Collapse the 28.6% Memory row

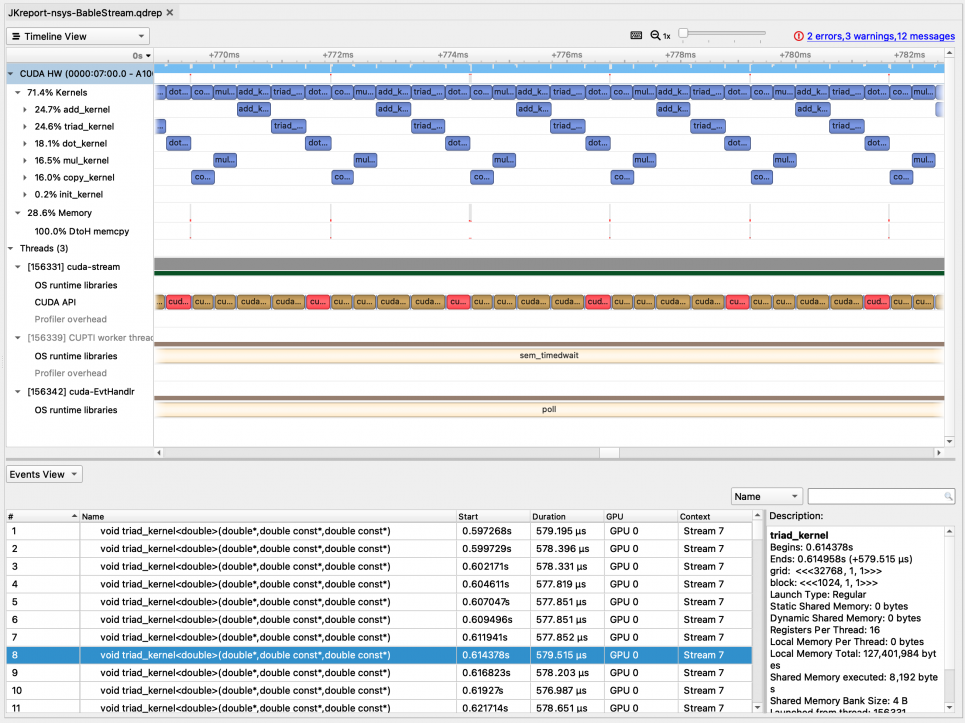tap(19, 213)
